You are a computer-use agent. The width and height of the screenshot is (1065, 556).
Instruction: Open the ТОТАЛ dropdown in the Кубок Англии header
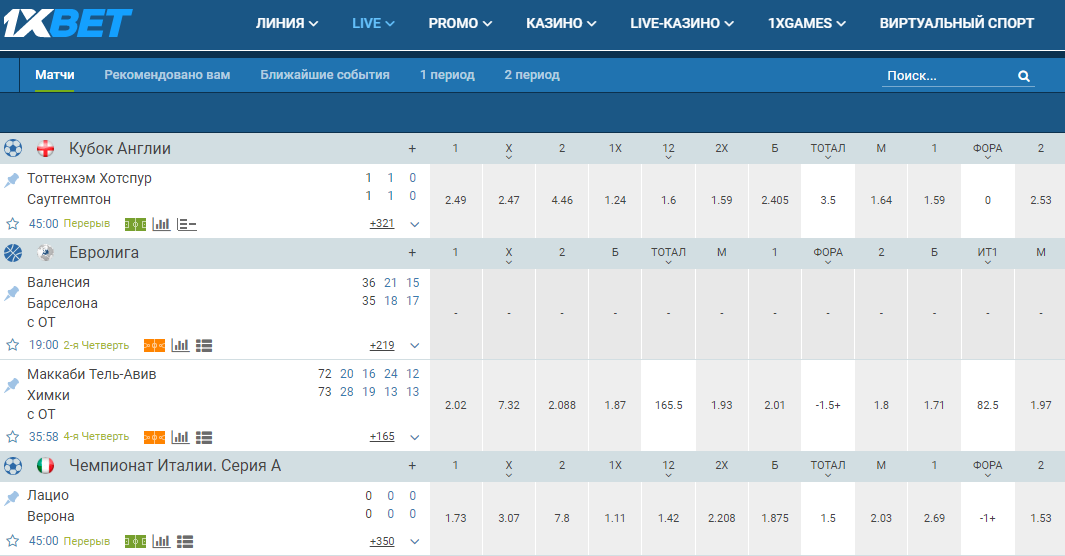tap(828, 151)
